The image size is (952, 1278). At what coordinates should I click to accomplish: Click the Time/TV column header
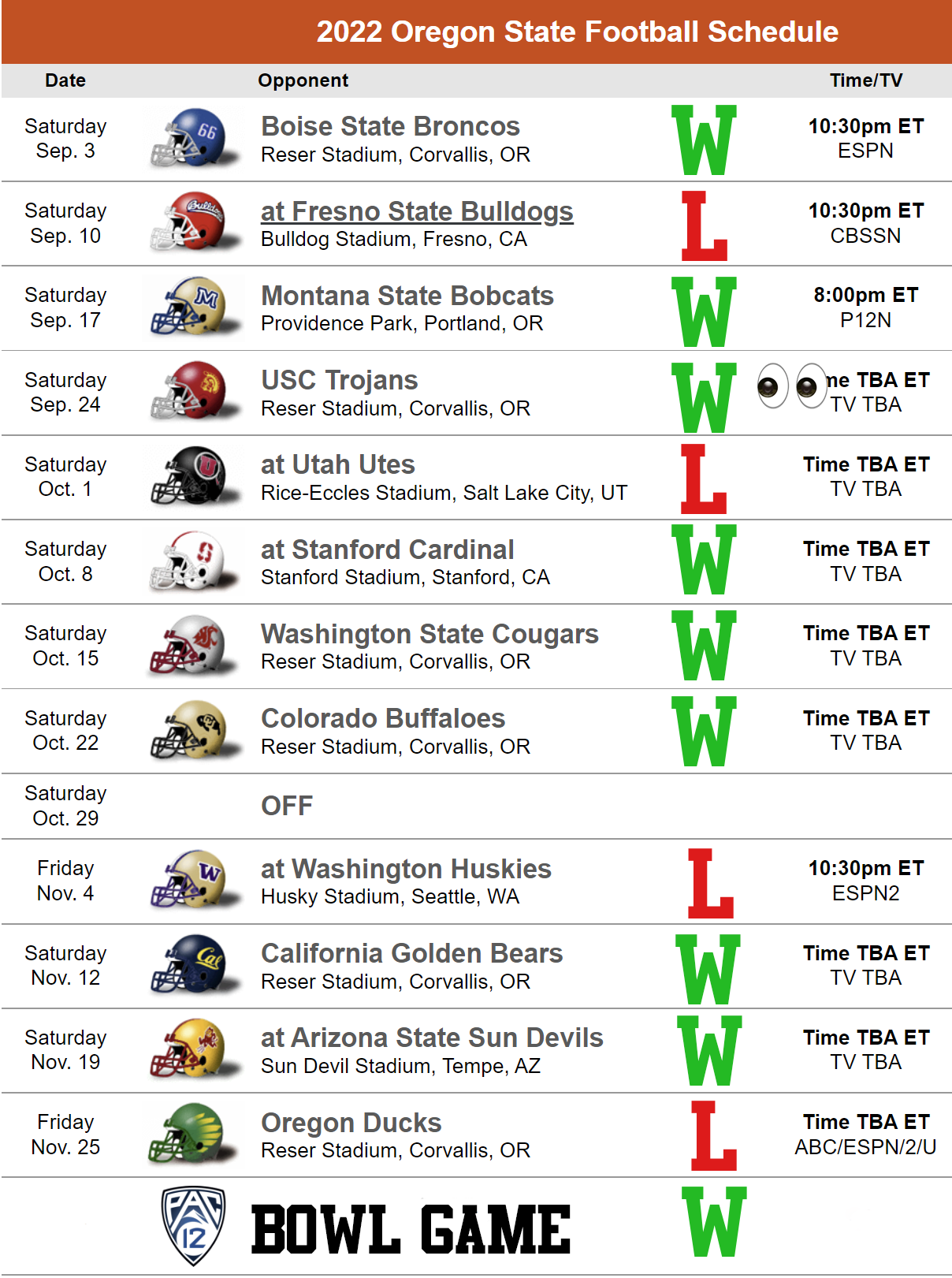click(x=865, y=80)
